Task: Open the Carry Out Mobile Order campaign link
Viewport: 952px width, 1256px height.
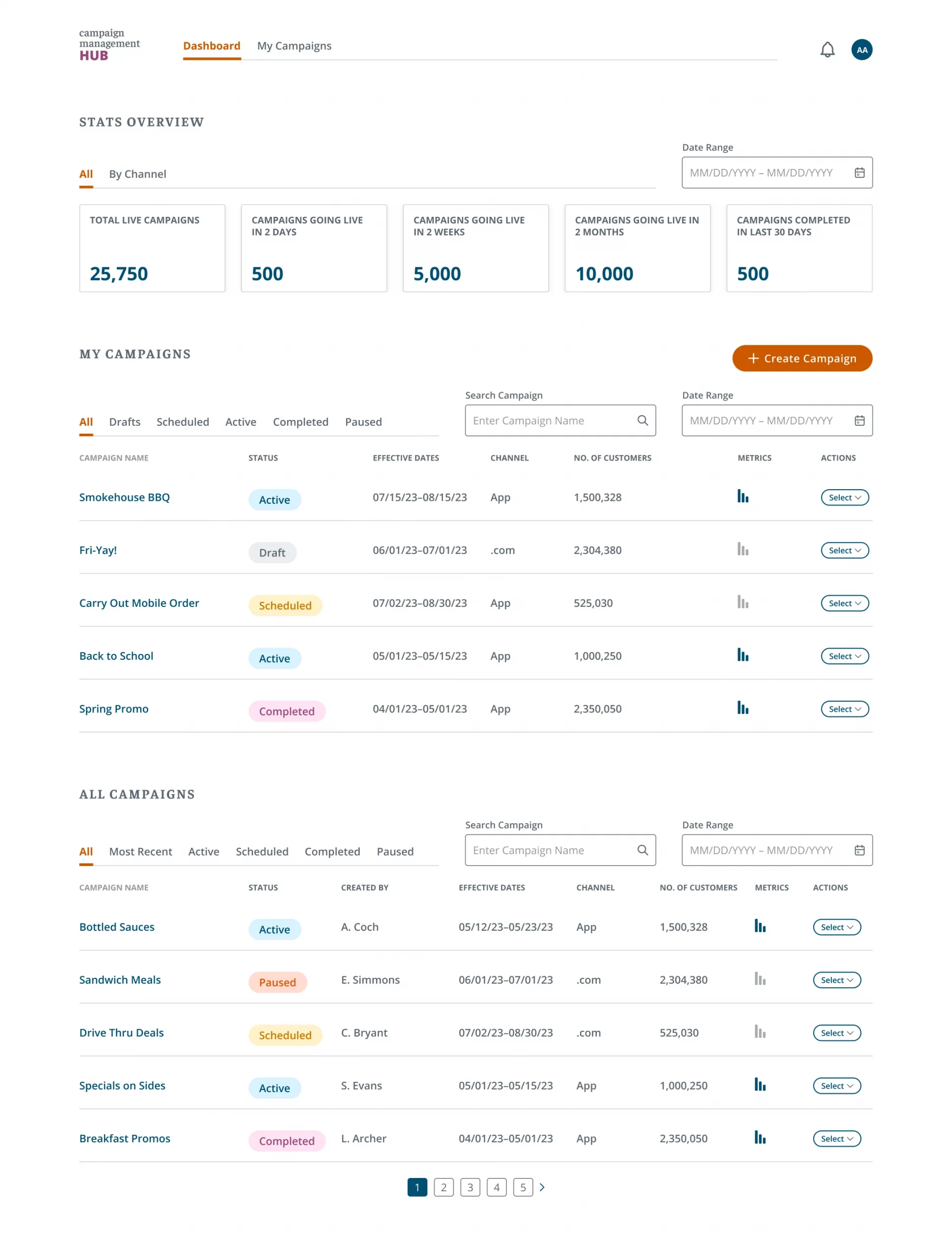Action: pos(139,603)
